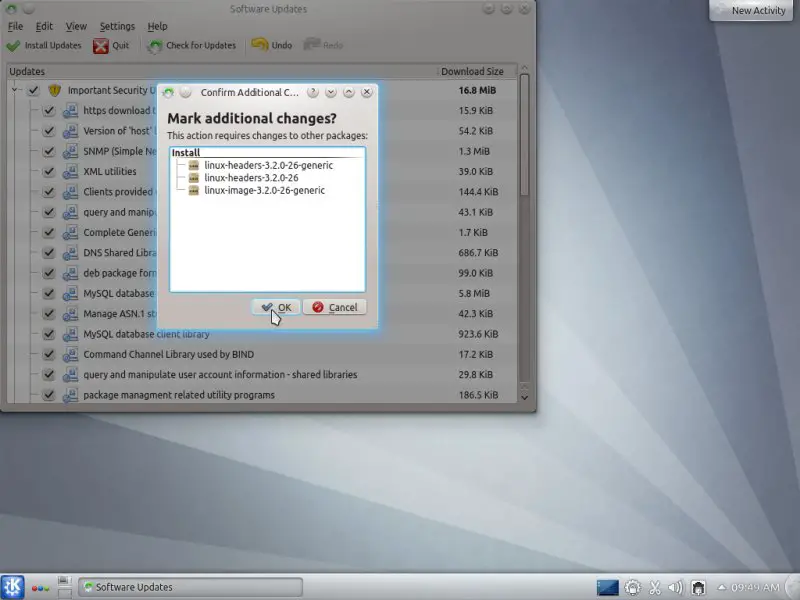Toggle the XML utilities checkbox
The image size is (800, 600).
click(48, 171)
